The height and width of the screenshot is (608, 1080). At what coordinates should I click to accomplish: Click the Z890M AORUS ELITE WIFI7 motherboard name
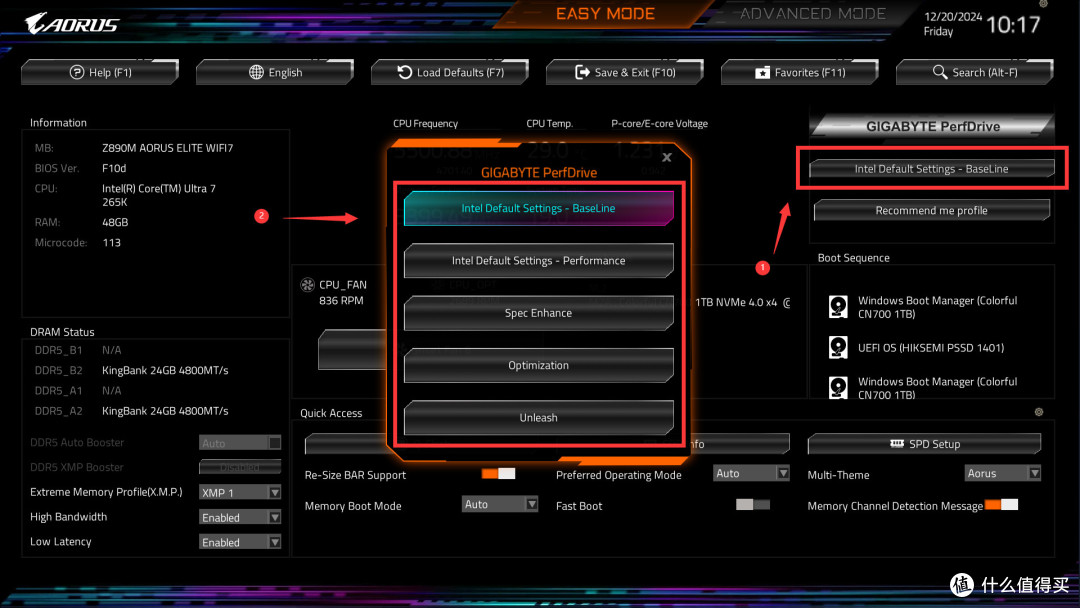tap(167, 147)
